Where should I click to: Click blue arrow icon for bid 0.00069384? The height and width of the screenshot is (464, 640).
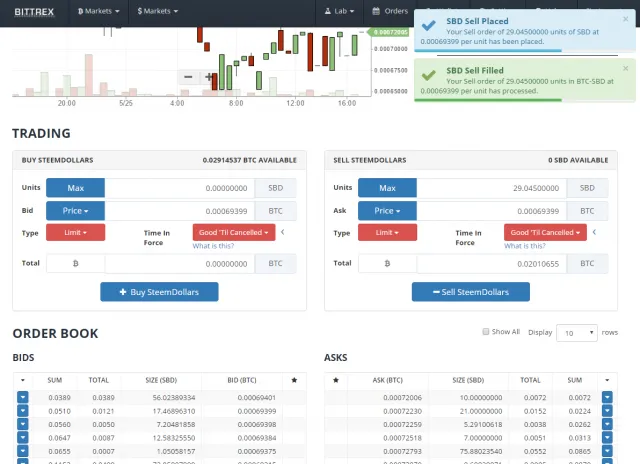[x=23, y=437]
